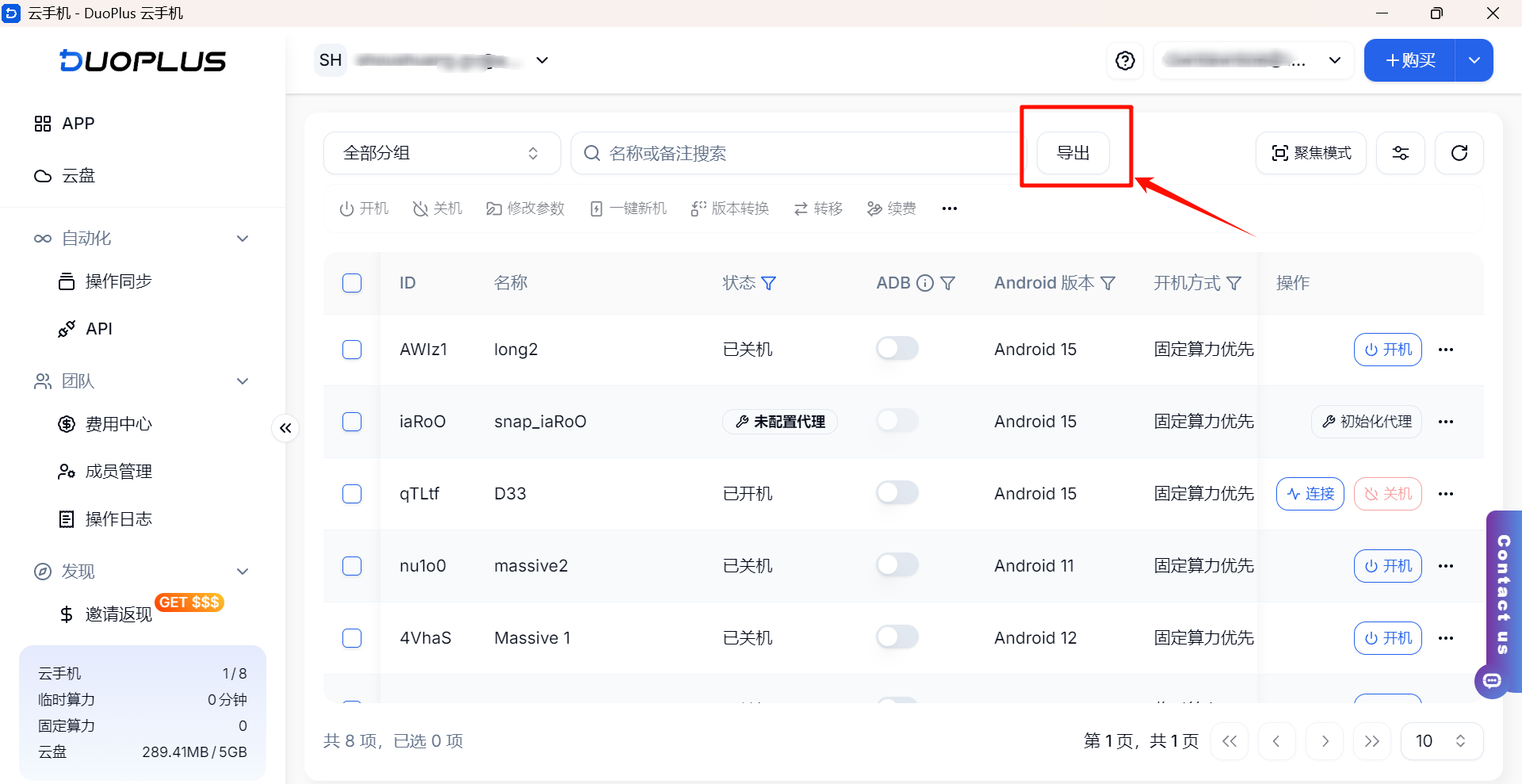The height and width of the screenshot is (784, 1522).
Task: Collapse the sidebar with double-arrow icon
Action: [x=285, y=428]
